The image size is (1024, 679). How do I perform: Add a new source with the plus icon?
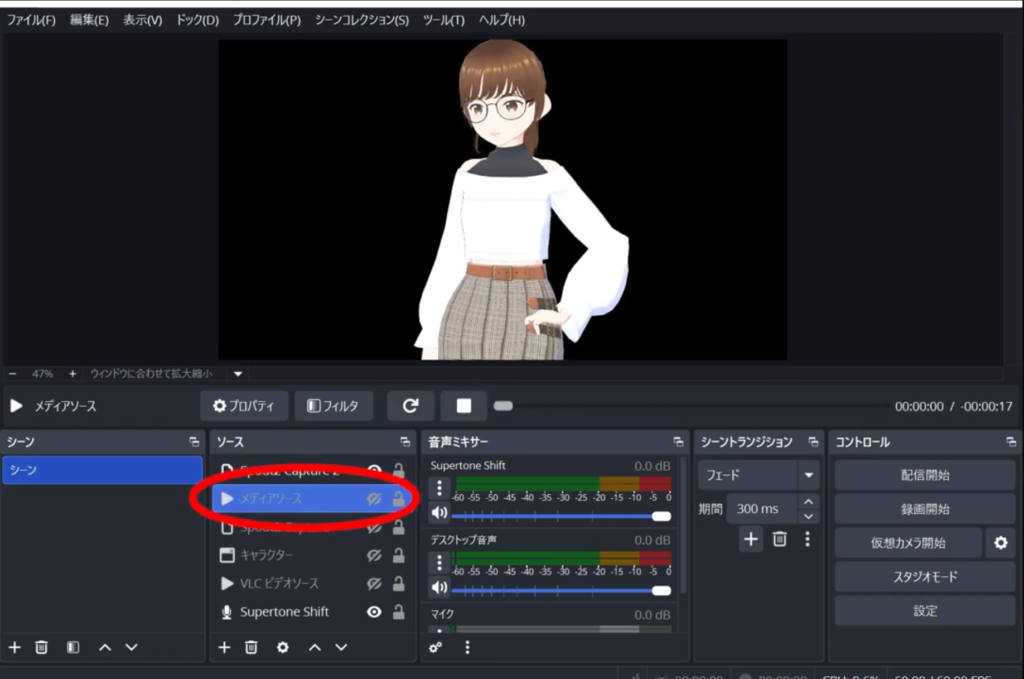(224, 647)
